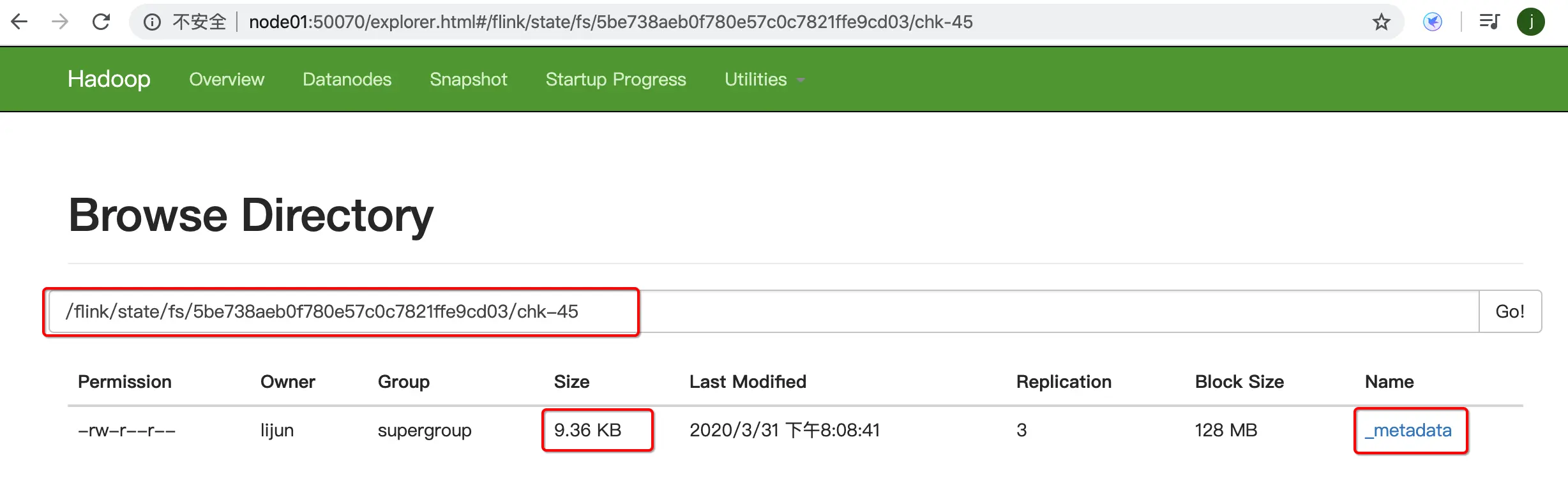The height and width of the screenshot is (481, 1568).
Task: Go to the Overview page
Action: coord(227,80)
